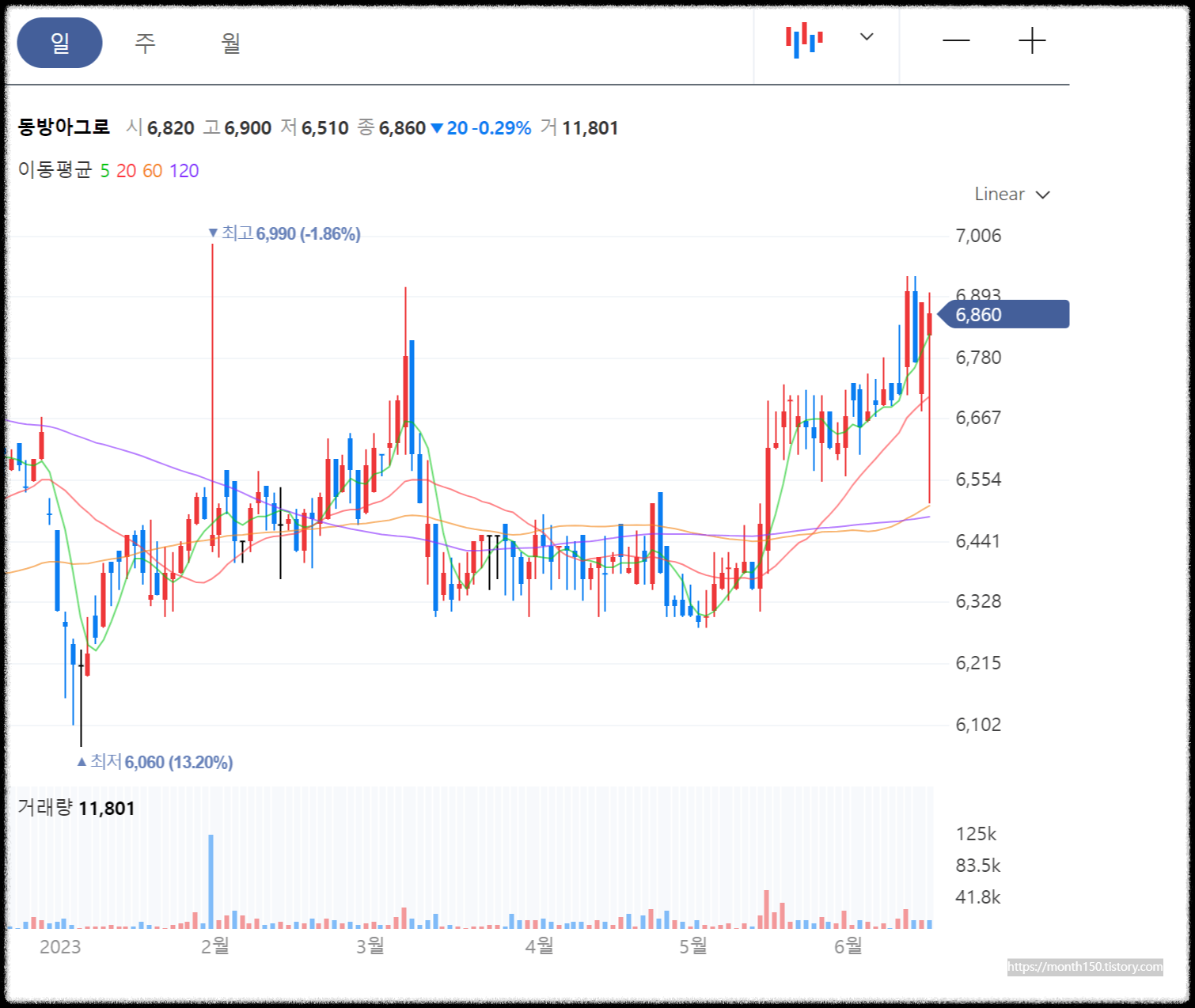The width and height of the screenshot is (1195, 1008).
Task: Click the 거래량 volume panel label
Action: (45, 808)
